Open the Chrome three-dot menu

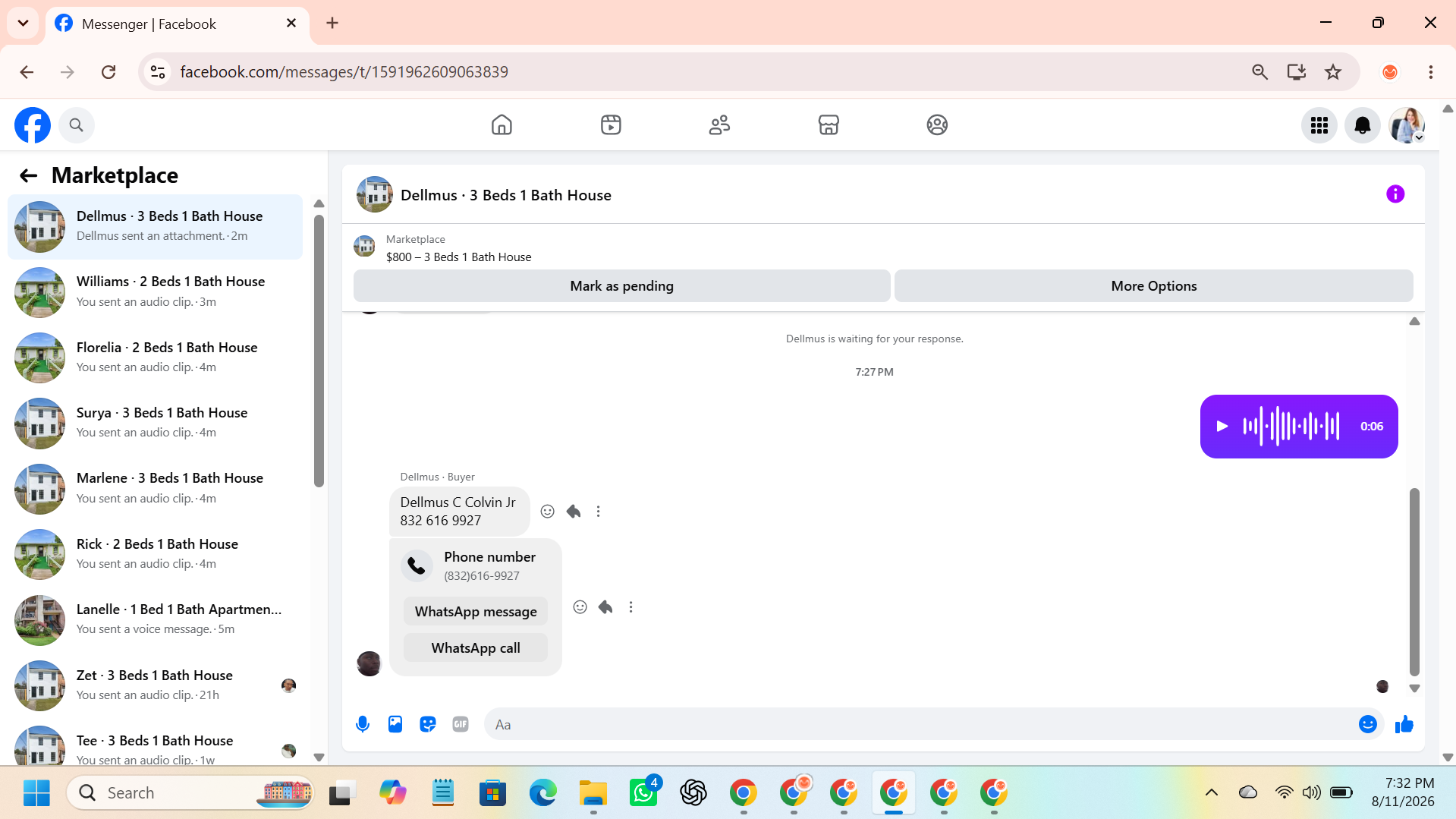[x=1431, y=72]
